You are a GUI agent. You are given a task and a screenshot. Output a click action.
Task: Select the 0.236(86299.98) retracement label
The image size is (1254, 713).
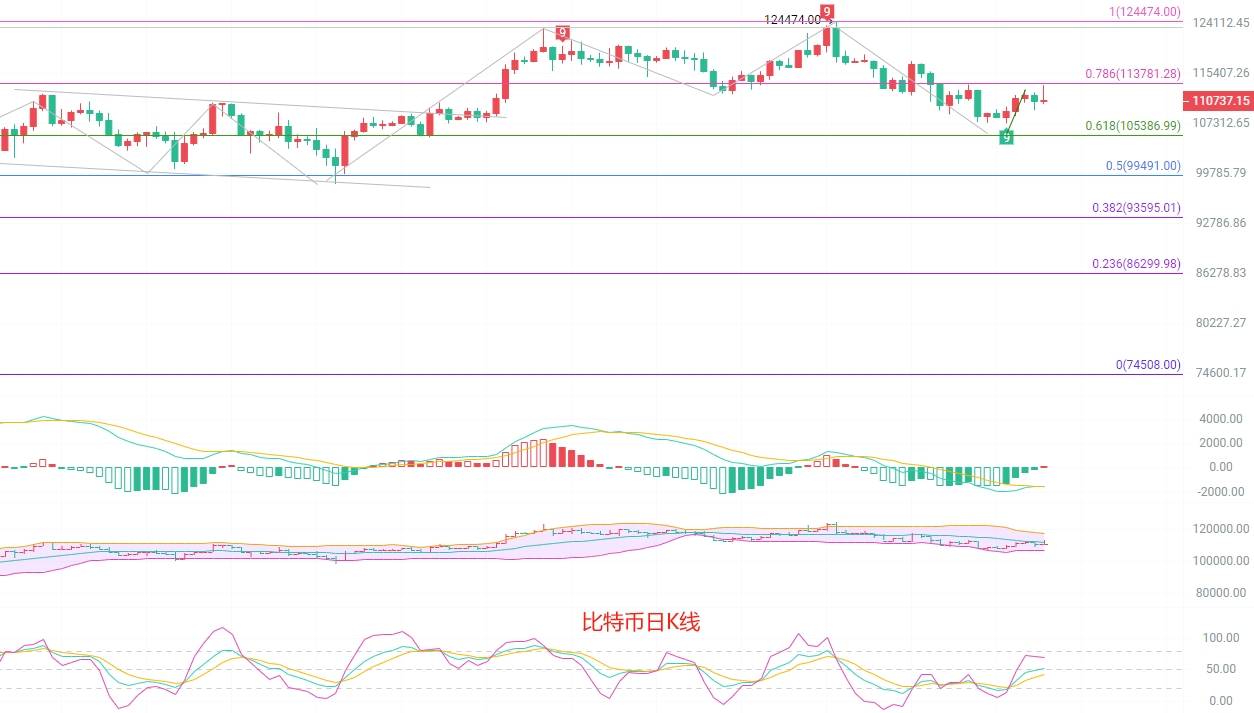(1135, 264)
